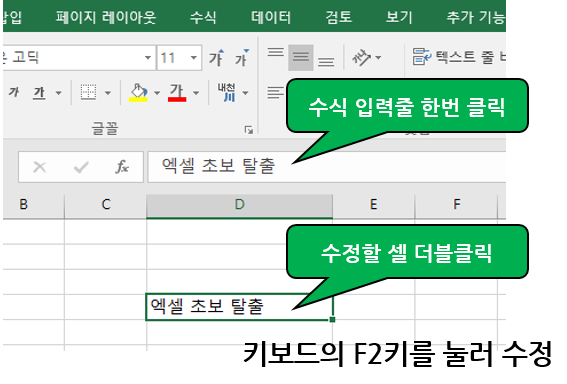567x384 pixels.
Task: Apply yellow fill color bucket
Action: [138, 93]
